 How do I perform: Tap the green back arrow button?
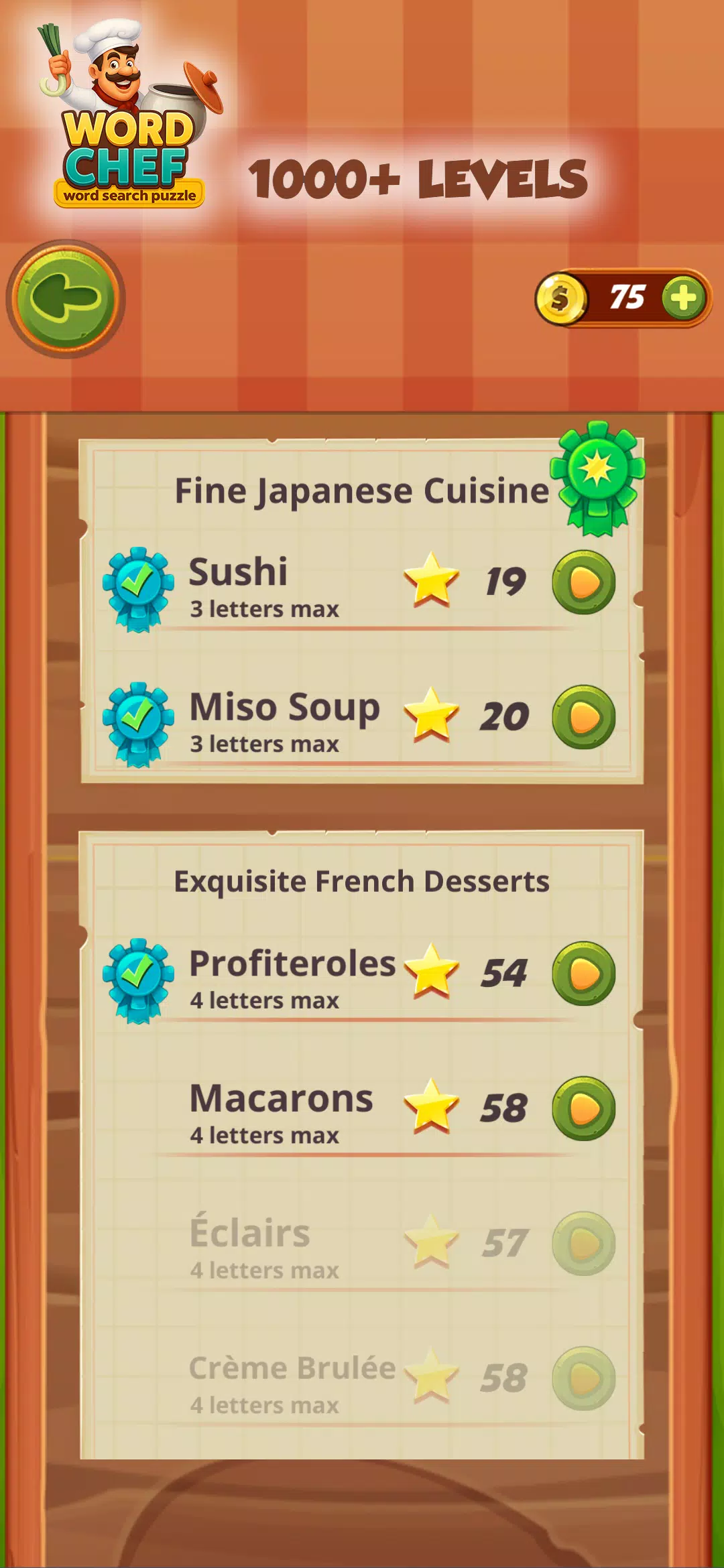point(65,299)
